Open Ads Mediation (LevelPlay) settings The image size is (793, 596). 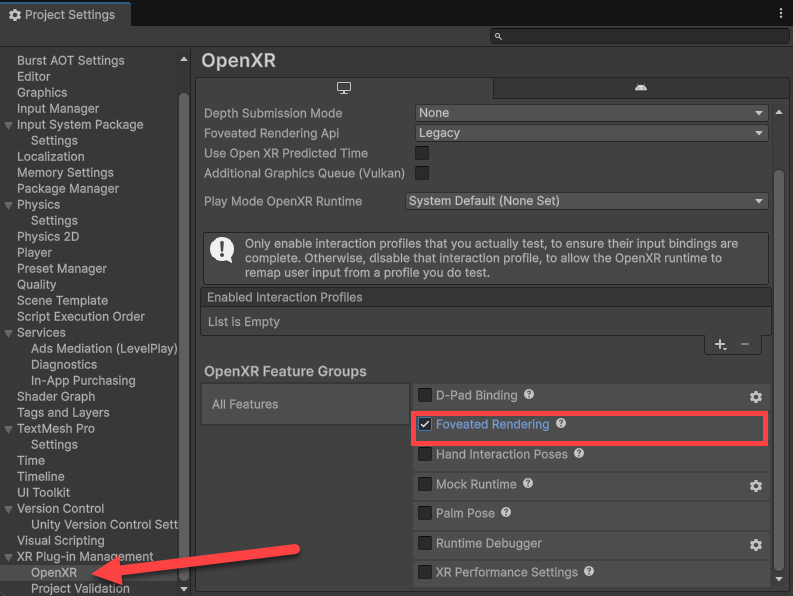click(x=104, y=349)
